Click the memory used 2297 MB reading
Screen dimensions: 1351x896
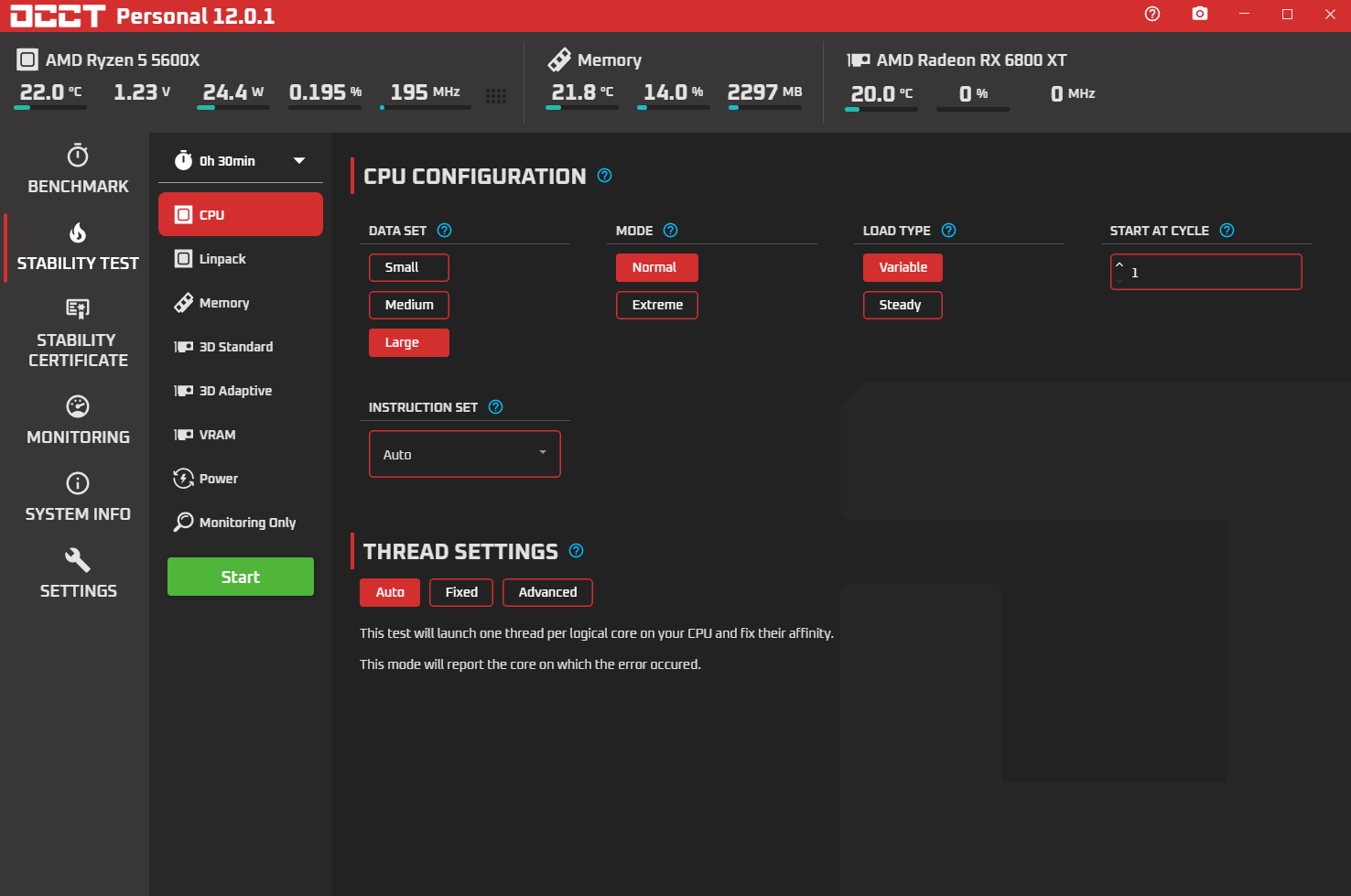pyautogui.click(x=764, y=92)
